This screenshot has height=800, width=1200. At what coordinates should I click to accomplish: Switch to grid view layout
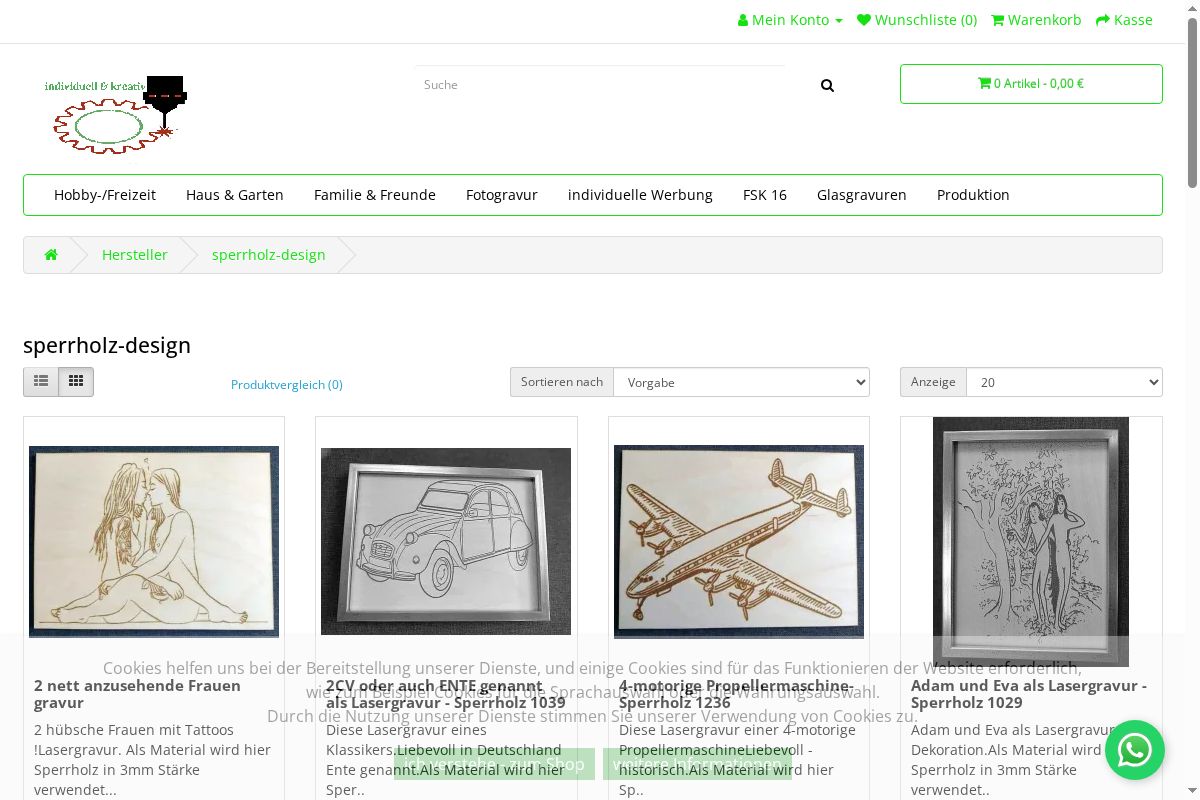point(76,382)
